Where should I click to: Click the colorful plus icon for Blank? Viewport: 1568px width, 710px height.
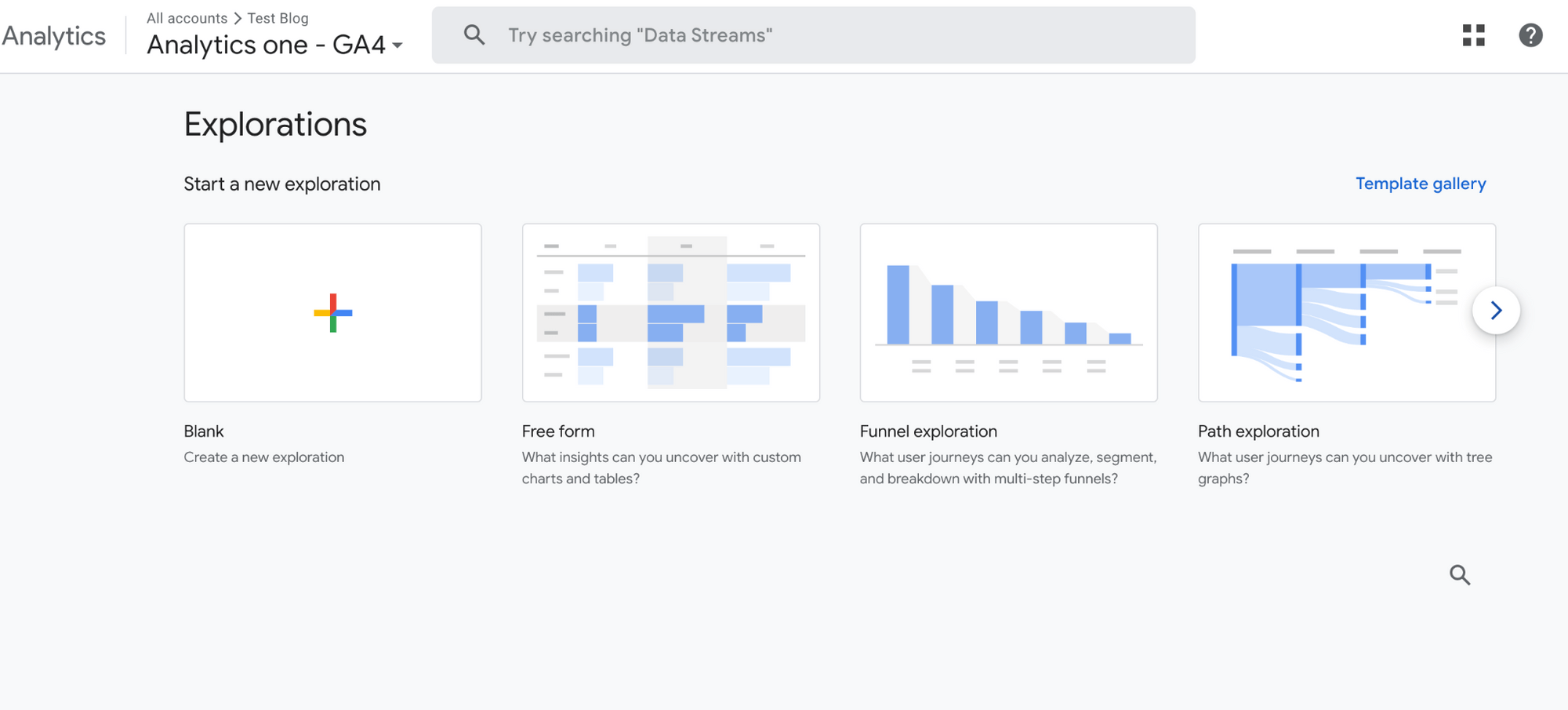[x=333, y=313]
